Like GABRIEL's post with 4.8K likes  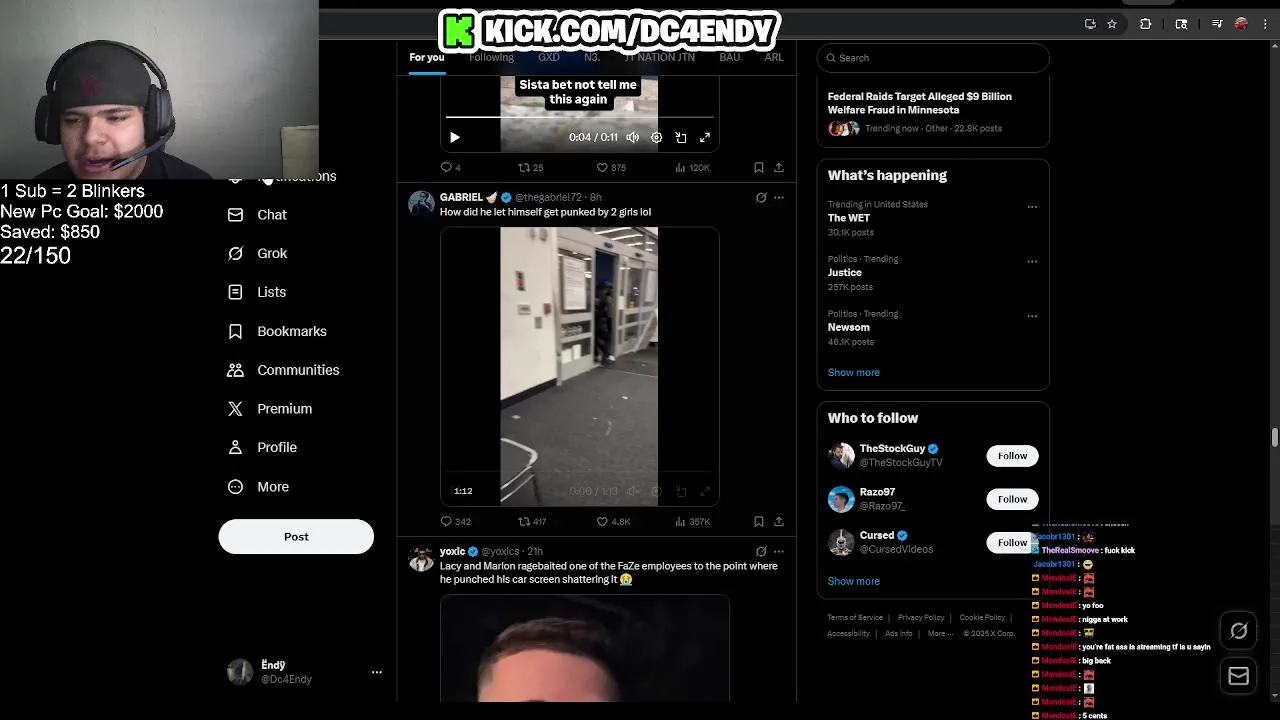[x=613, y=521]
